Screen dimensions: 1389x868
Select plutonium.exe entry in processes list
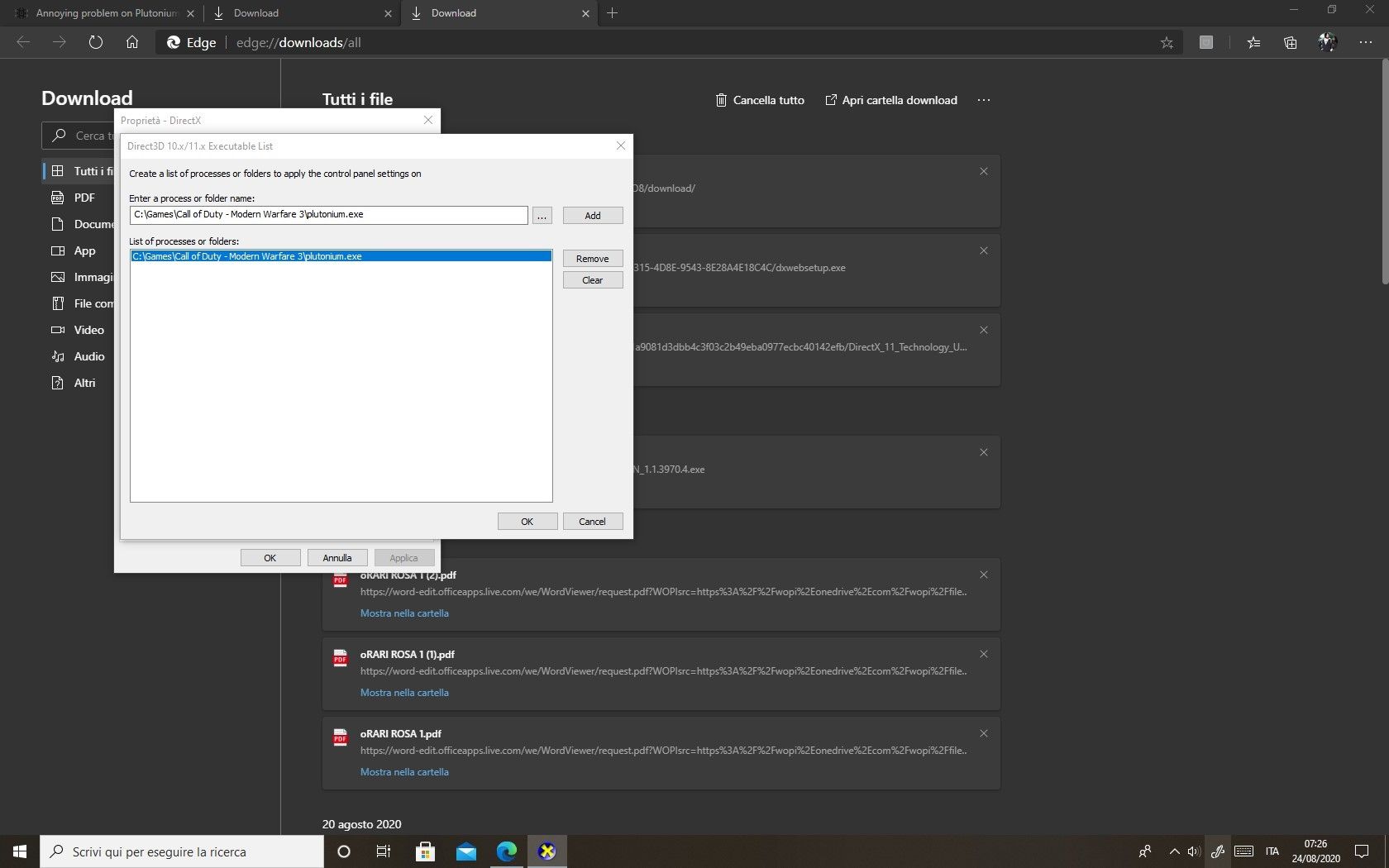click(341, 256)
